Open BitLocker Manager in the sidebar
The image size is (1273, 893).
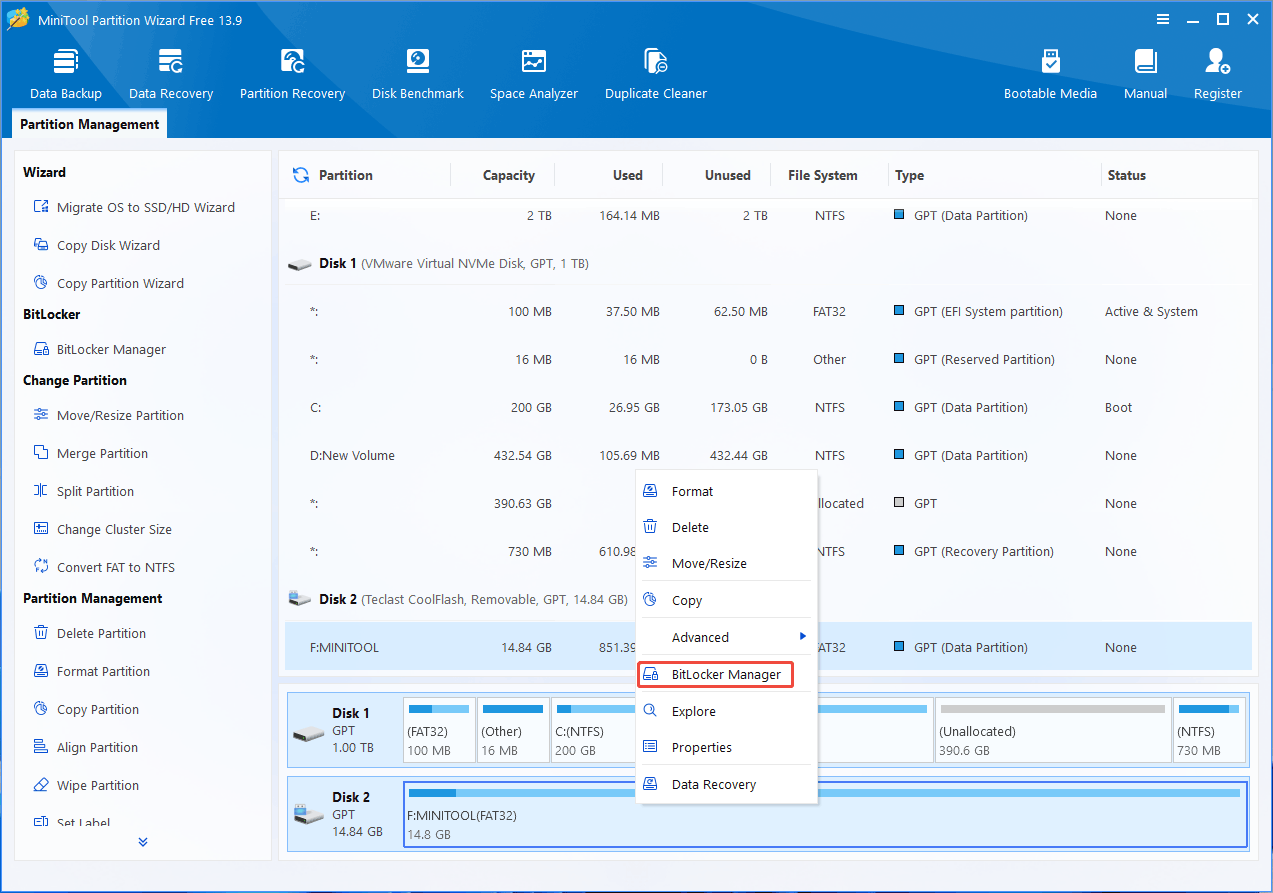click(x=99, y=349)
